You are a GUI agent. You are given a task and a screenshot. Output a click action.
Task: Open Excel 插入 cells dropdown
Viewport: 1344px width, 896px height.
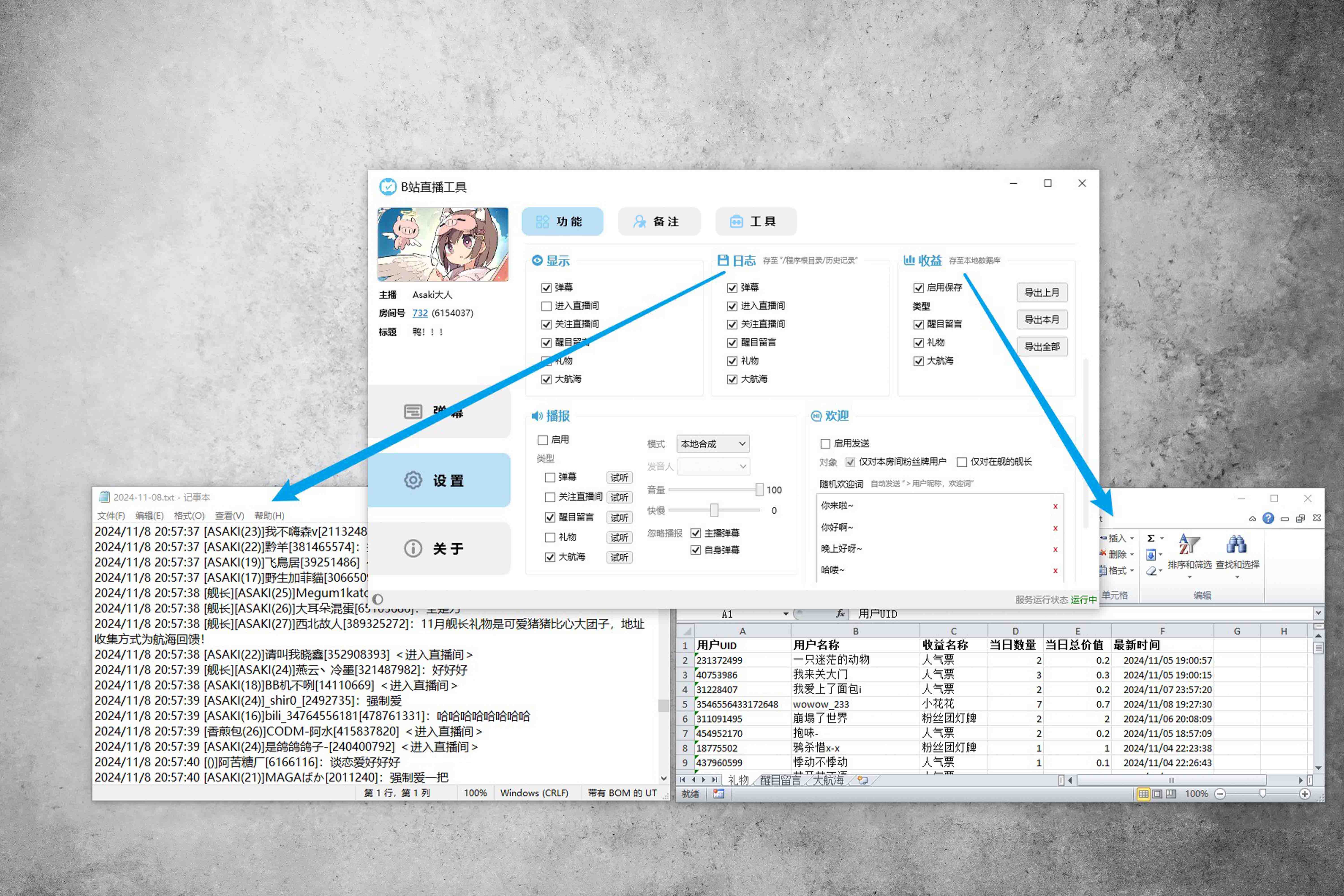click(x=1118, y=538)
